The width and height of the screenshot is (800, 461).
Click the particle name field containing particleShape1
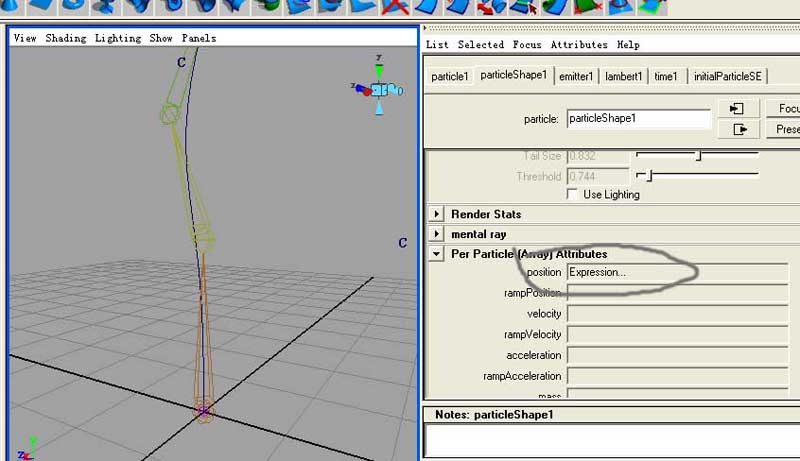[x=638, y=119]
